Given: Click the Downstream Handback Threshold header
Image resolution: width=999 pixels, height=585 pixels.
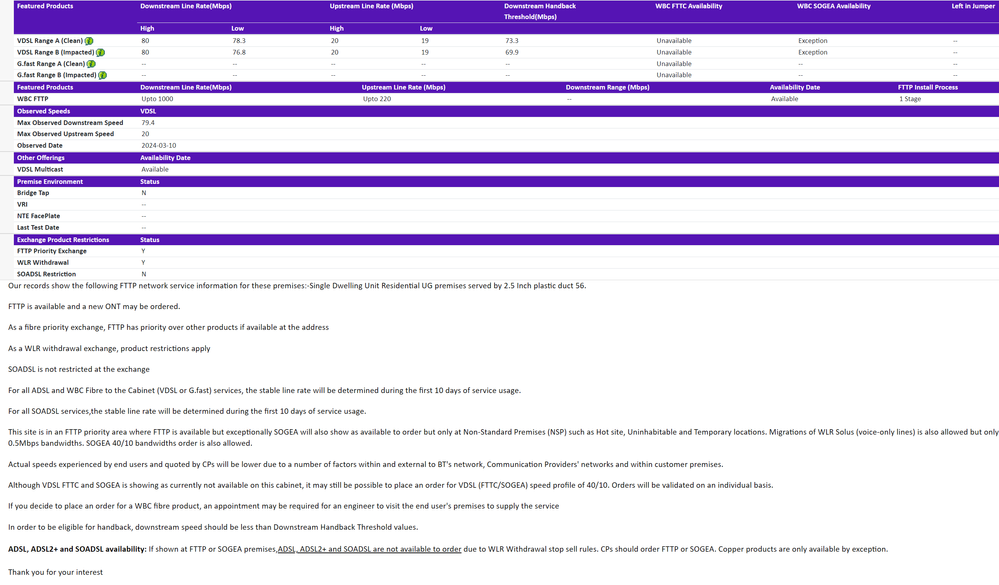Looking at the screenshot, I should (539, 11).
